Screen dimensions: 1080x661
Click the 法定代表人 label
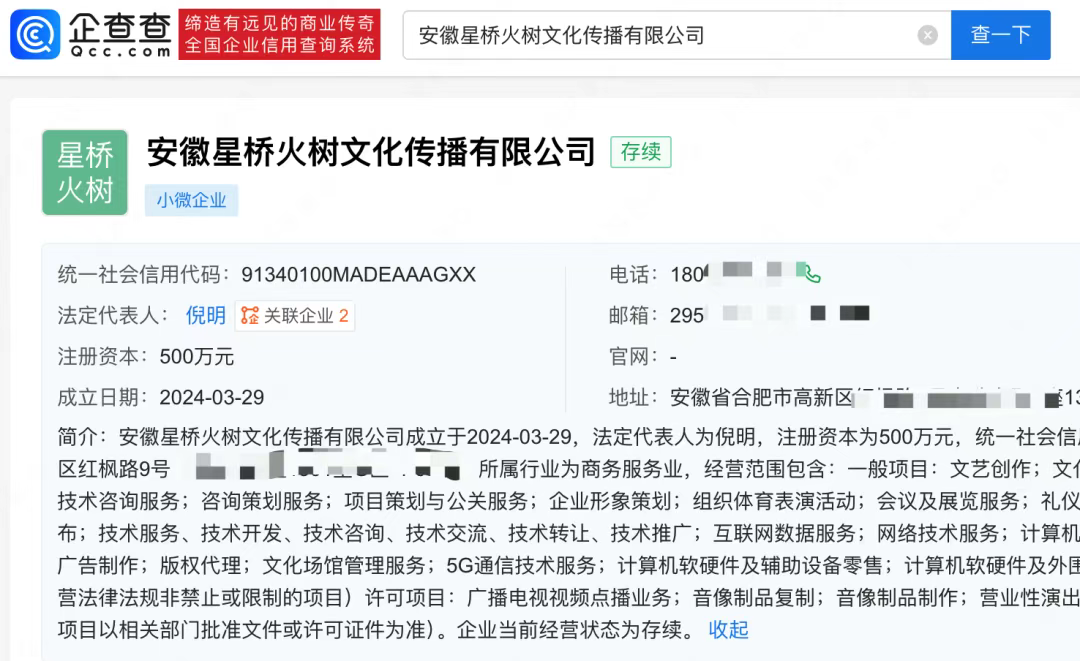tap(112, 315)
